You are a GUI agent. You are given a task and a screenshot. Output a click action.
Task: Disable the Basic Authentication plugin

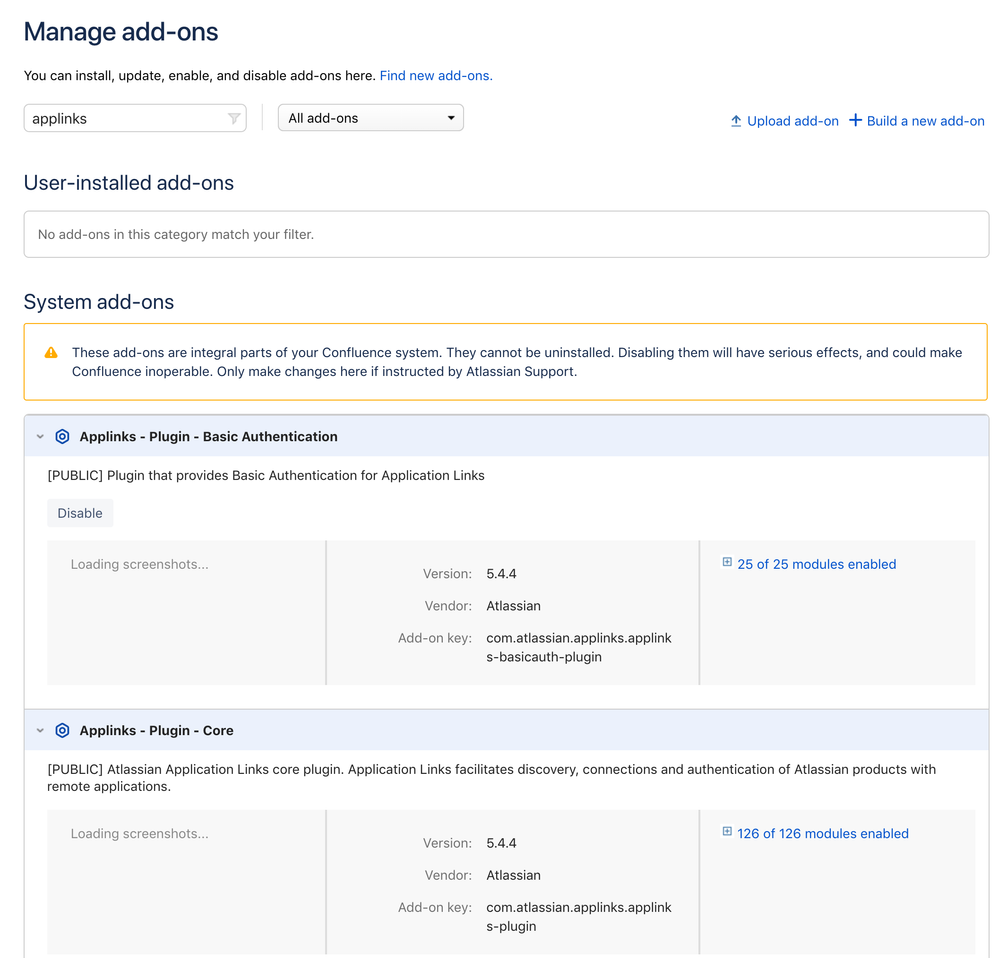(80, 513)
